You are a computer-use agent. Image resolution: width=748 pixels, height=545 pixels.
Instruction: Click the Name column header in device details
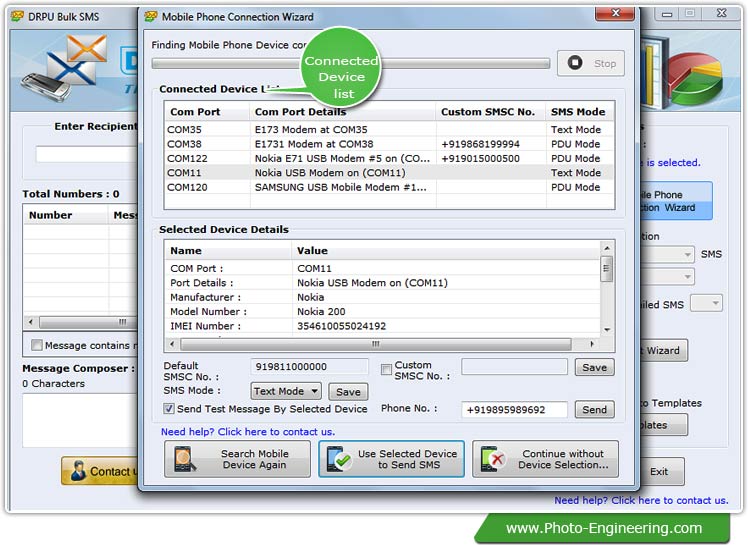[228, 251]
